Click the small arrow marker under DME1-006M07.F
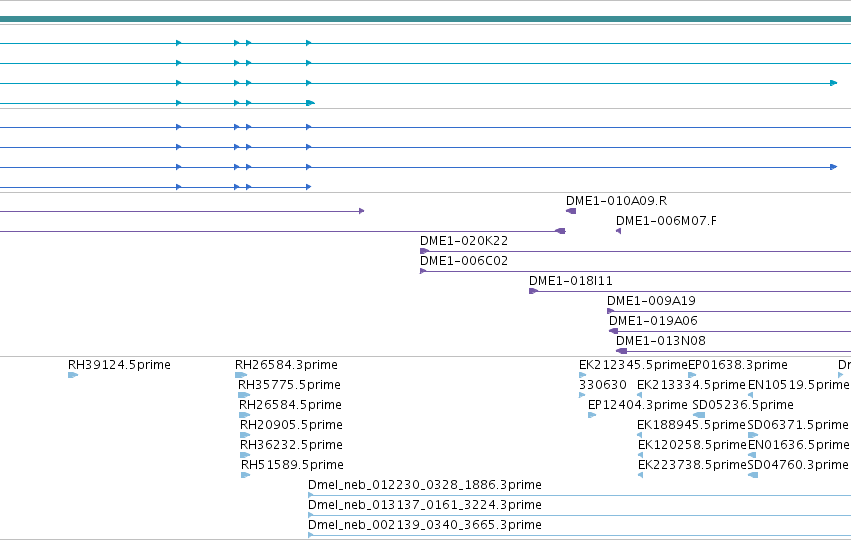 click(x=618, y=231)
